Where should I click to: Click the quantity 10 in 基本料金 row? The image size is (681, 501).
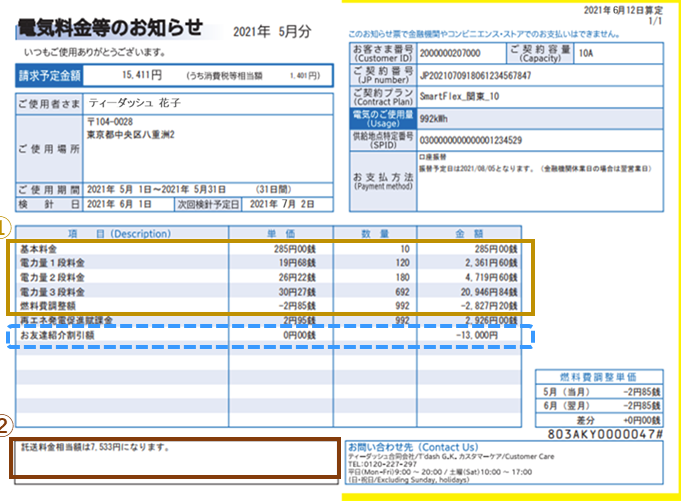pyautogui.click(x=405, y=249)
